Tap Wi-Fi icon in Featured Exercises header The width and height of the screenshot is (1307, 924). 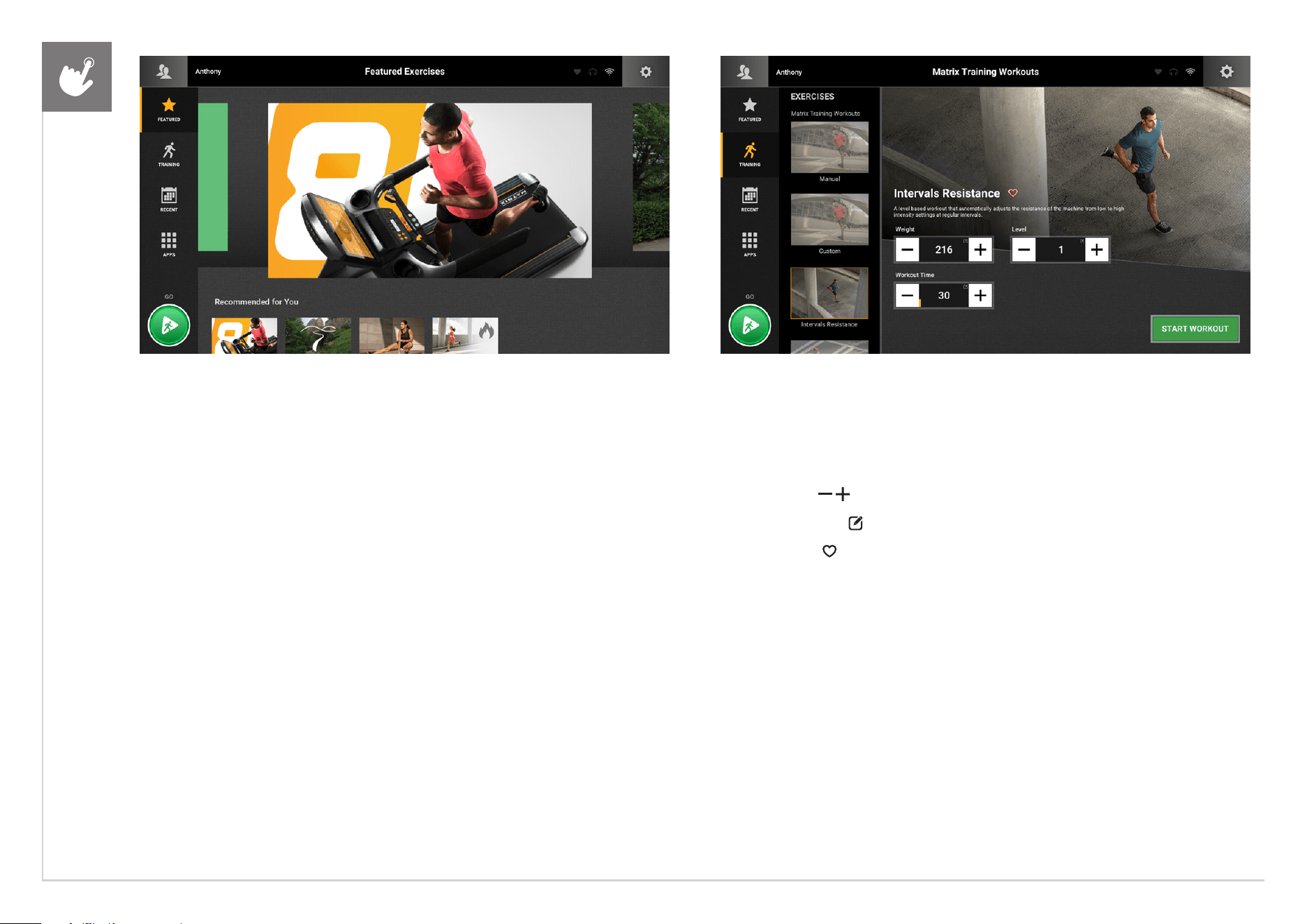point(610,72)
